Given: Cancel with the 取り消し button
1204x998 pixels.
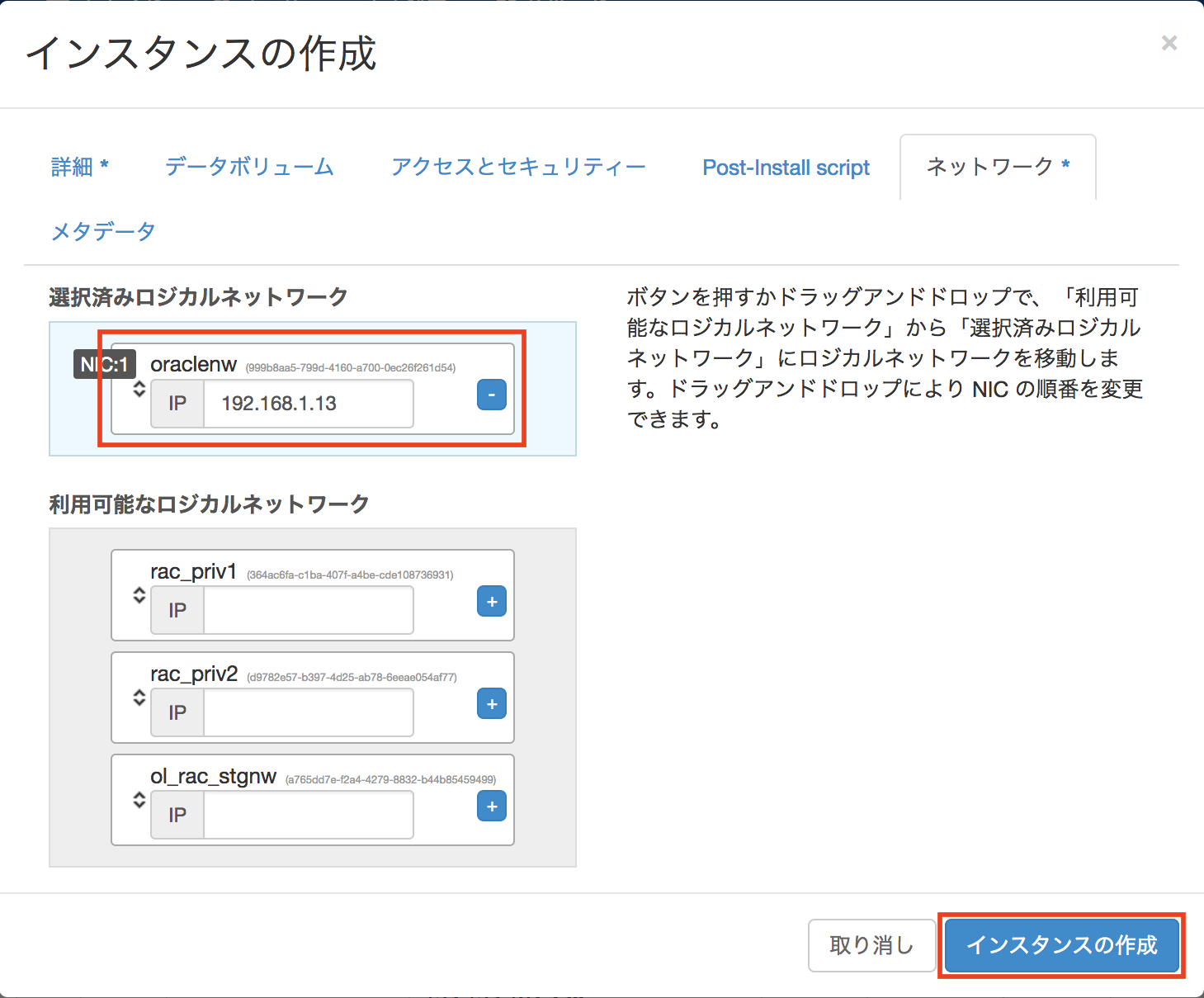Looking at the screenshot, I should (x=871, y=945).
